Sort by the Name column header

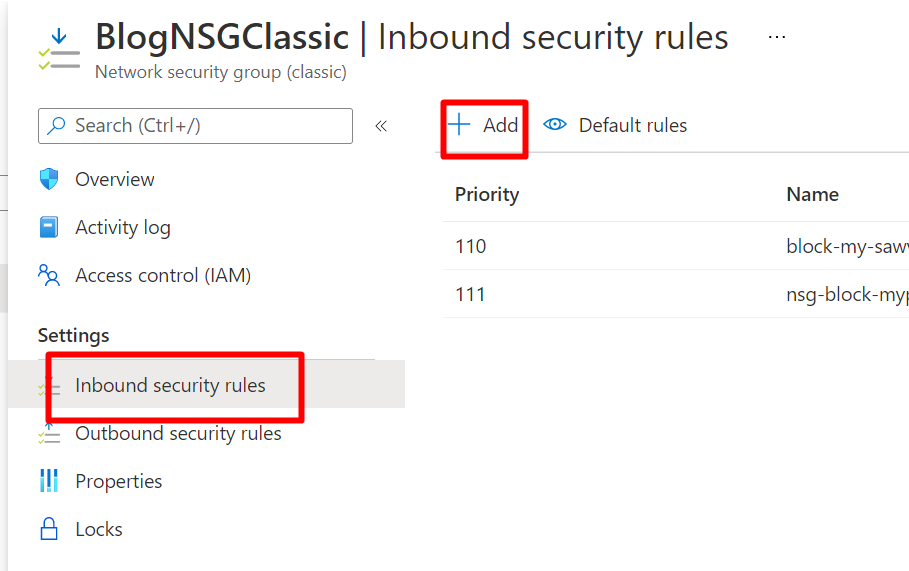[x=812, y=194]
